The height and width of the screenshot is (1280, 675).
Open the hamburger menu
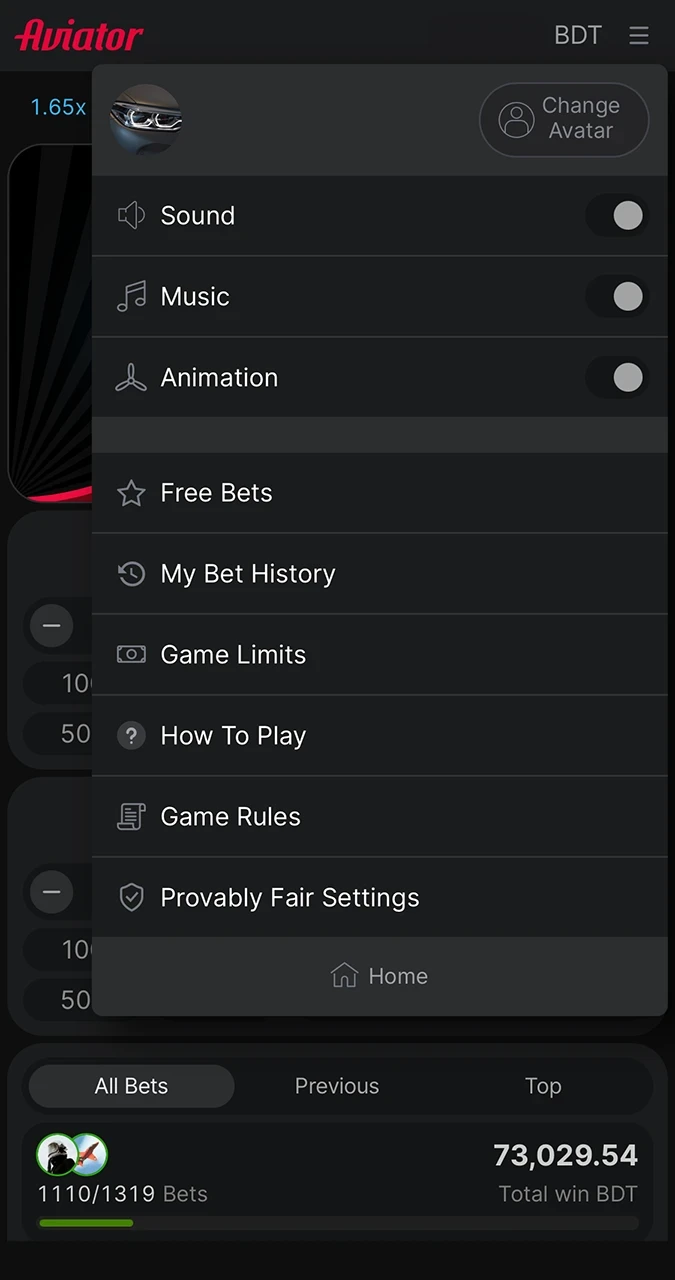tap(639, 35)
